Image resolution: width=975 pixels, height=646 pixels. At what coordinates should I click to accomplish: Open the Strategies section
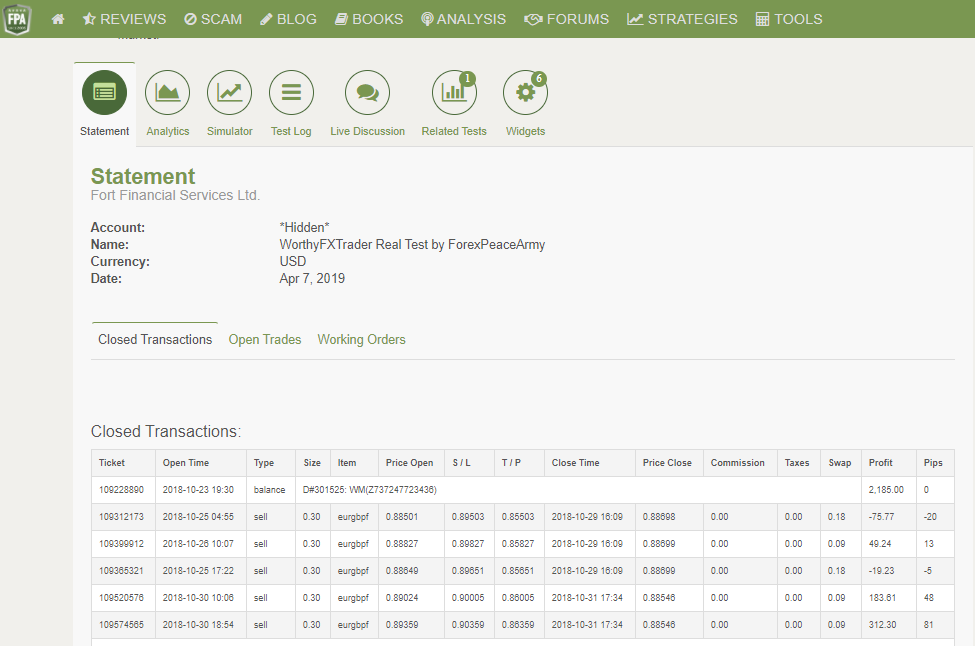coord(682,19)
